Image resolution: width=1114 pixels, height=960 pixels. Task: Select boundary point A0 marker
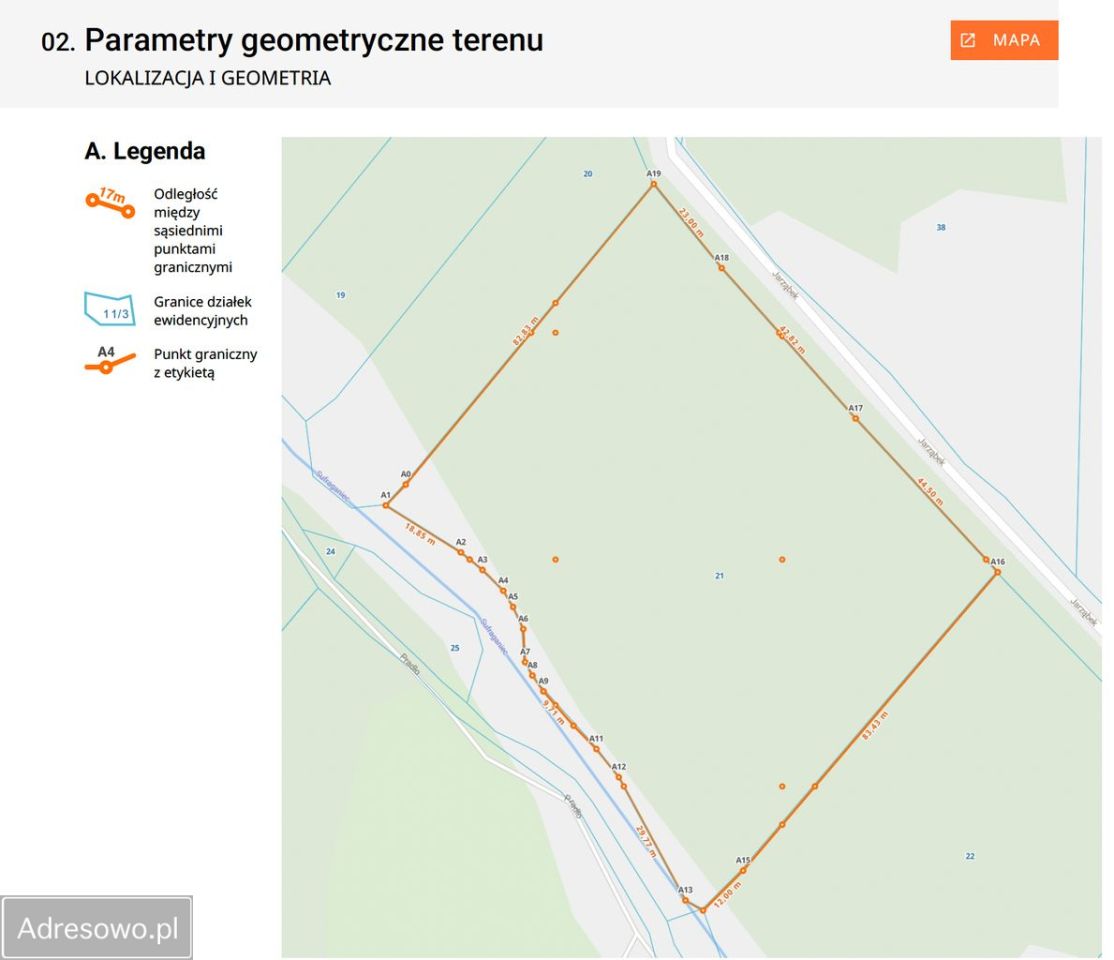(x=406, y=484)
